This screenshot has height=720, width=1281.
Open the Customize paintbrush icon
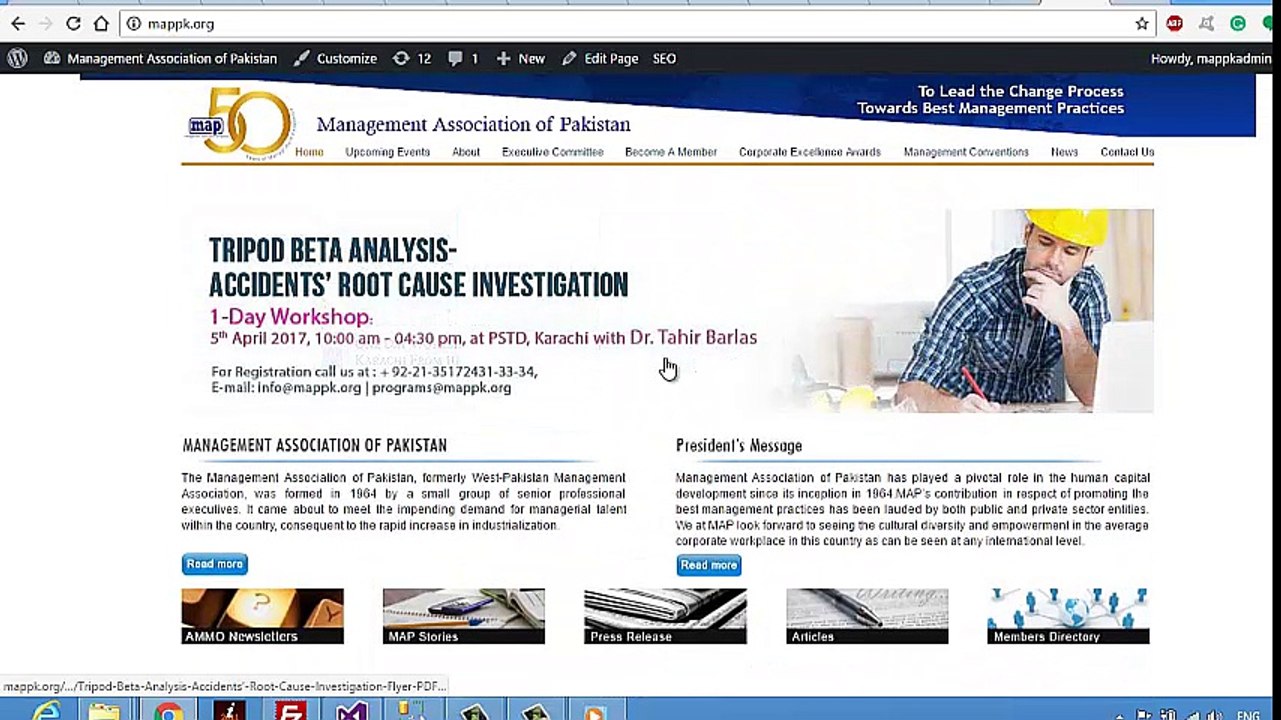[x=302, y=58]
